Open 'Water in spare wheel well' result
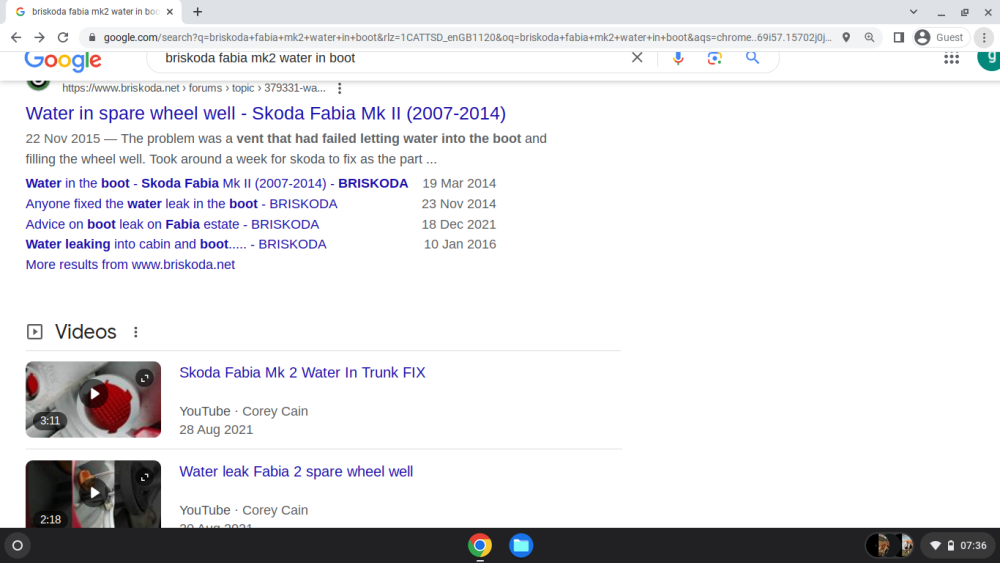Image resolution: width=1000 pixels, height=563 pixels. (265, 113)
